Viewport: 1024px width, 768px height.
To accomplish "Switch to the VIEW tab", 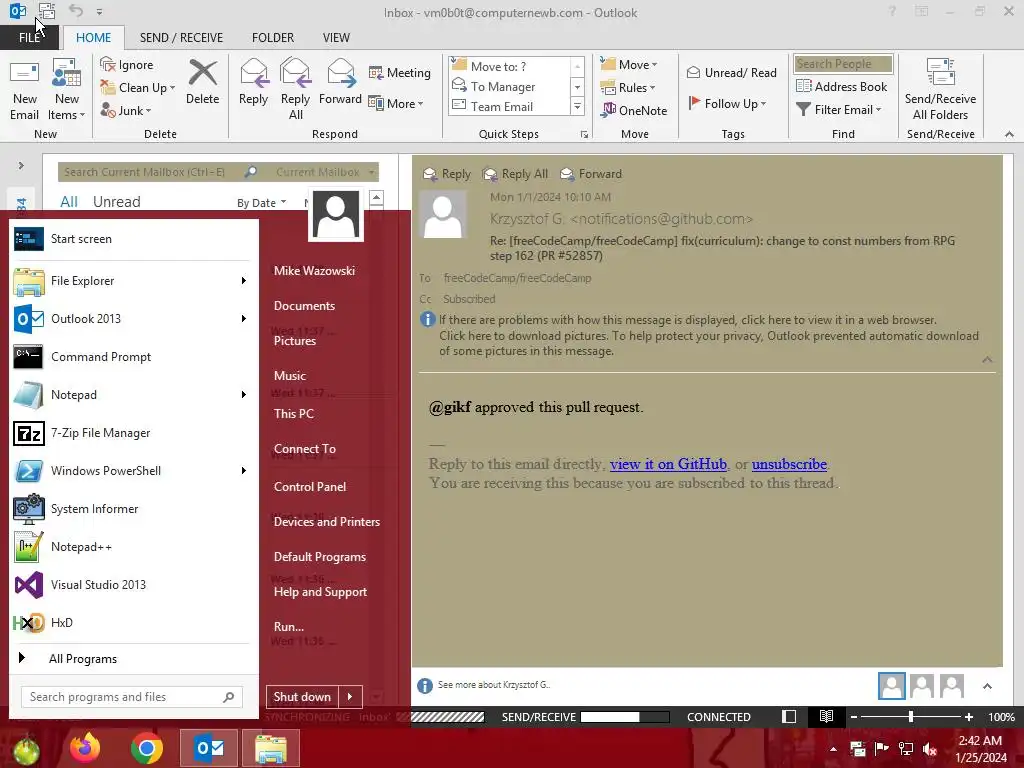I will point(336,37).
